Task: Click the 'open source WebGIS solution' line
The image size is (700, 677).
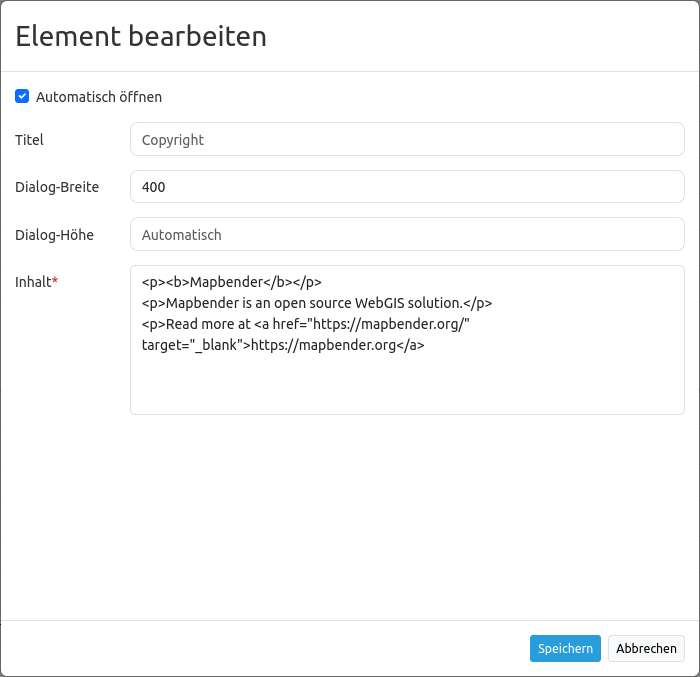Action: point(316,303)
